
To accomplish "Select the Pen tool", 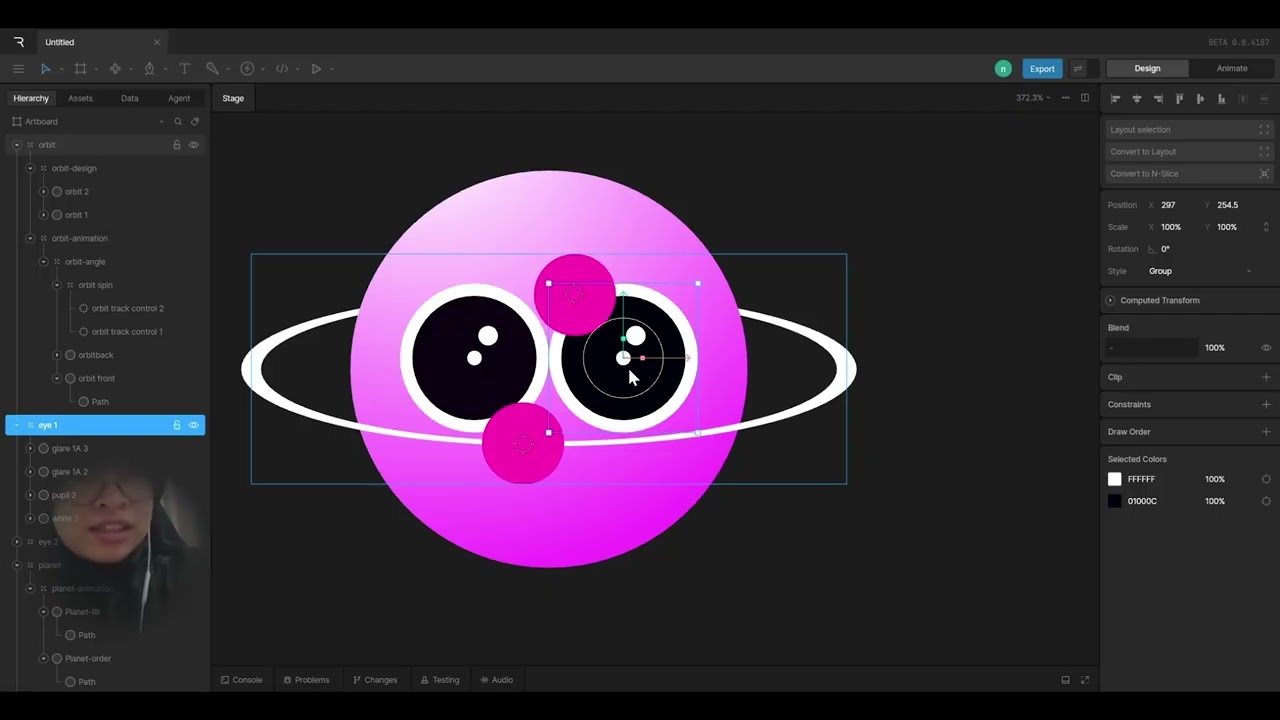I will tap(149, 69).
